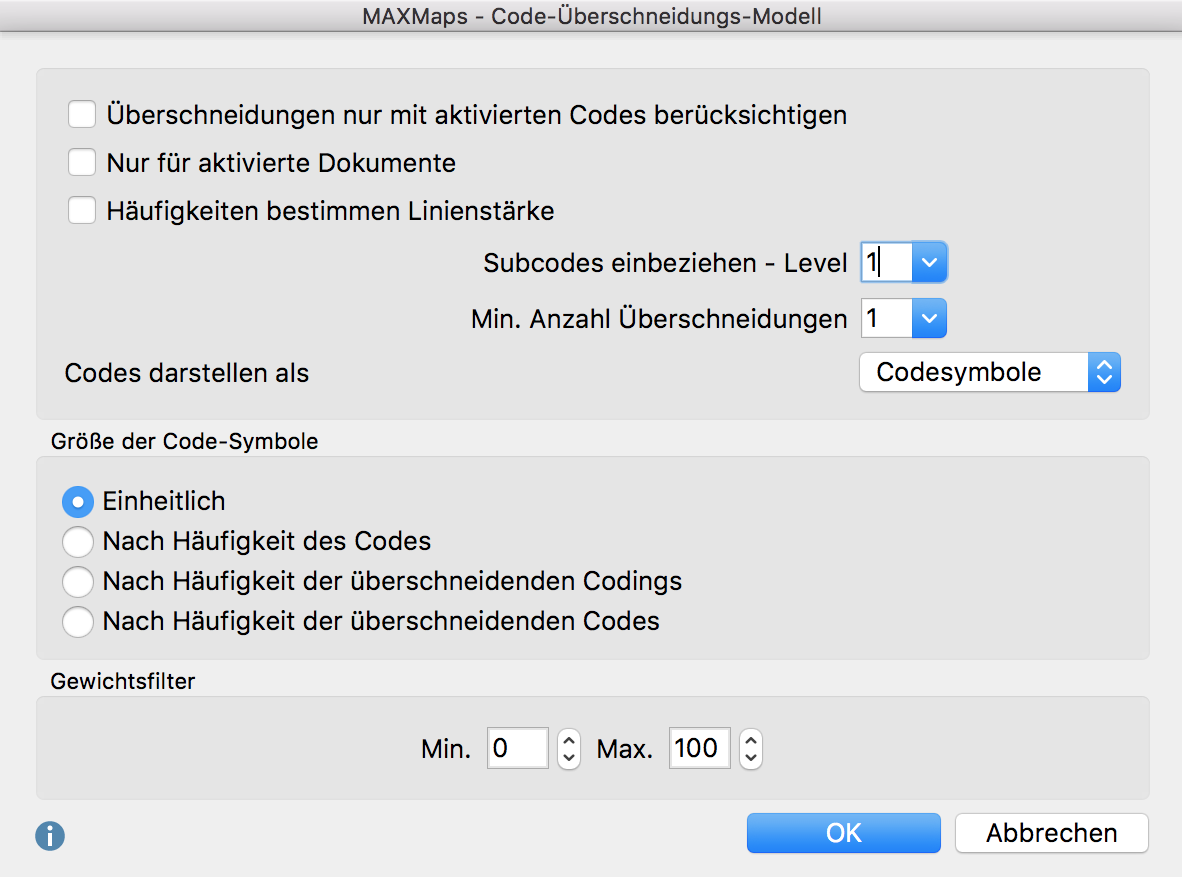Image resolution: width=1182 pixels, height=877 pixels.
Task: Click the Min. Anzahl Überschneidungen value field
Action: [886, 318]
